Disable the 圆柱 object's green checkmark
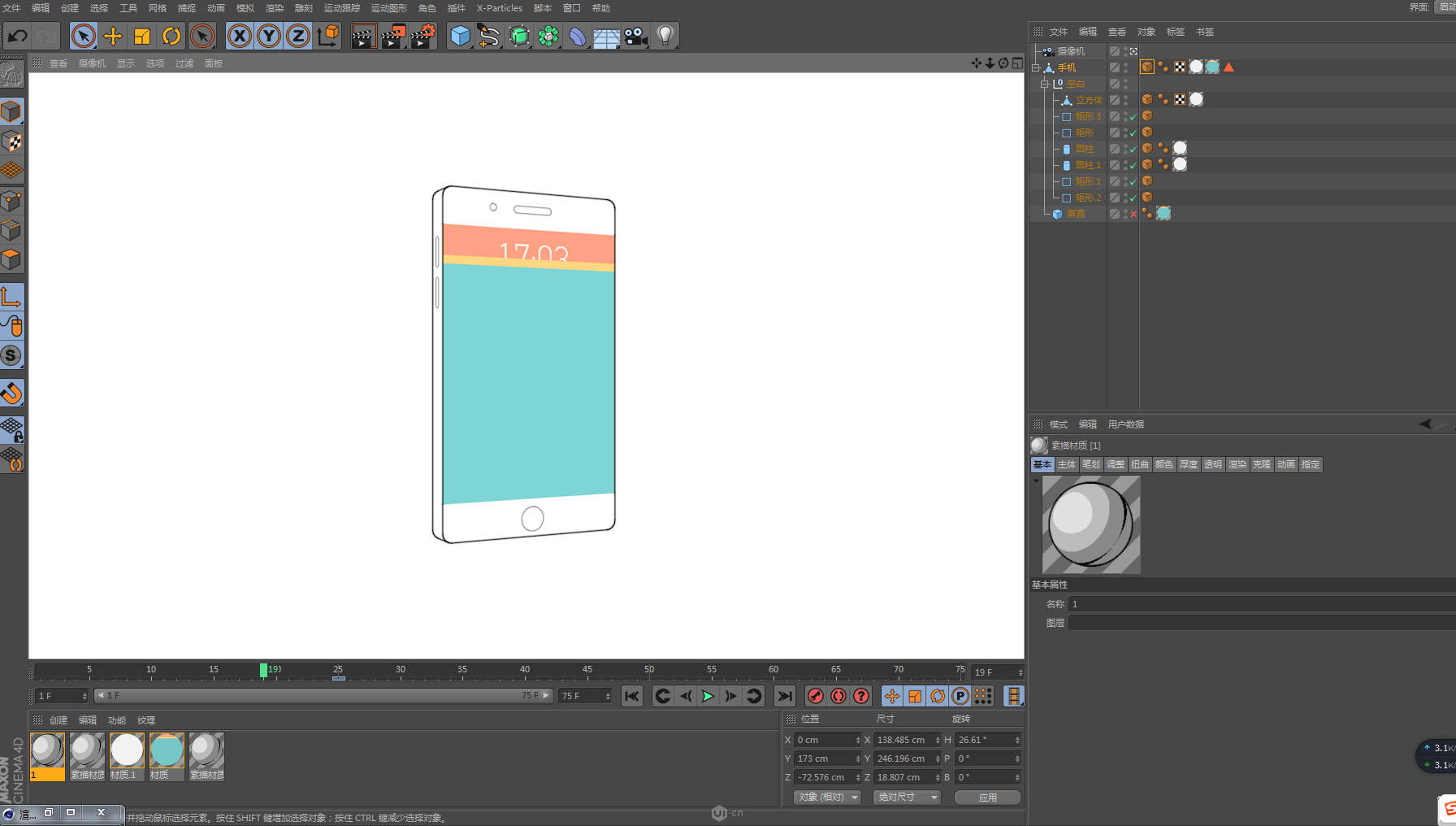The image size is (1456, 826). coord(1133,149)
